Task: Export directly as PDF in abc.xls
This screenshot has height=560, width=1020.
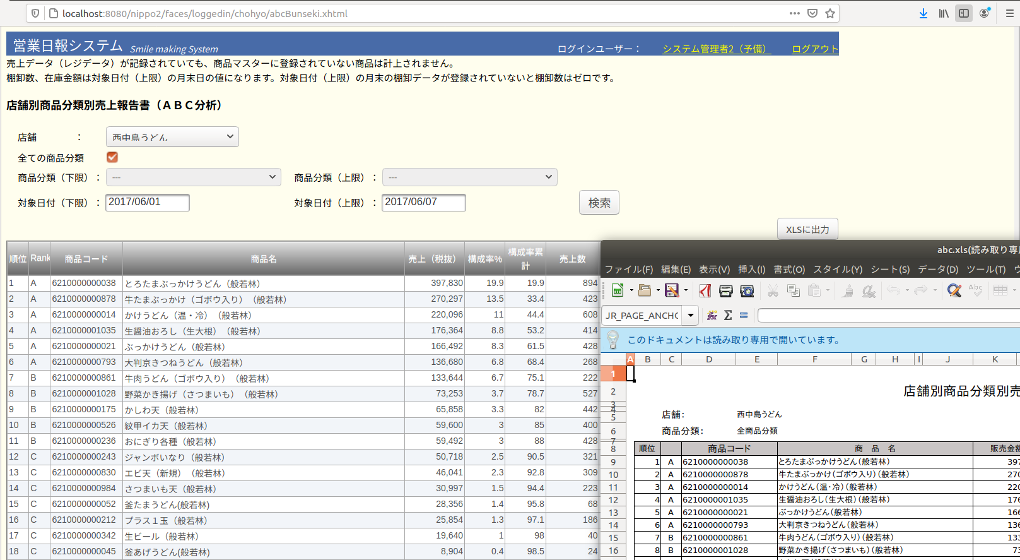Action: 705,291
